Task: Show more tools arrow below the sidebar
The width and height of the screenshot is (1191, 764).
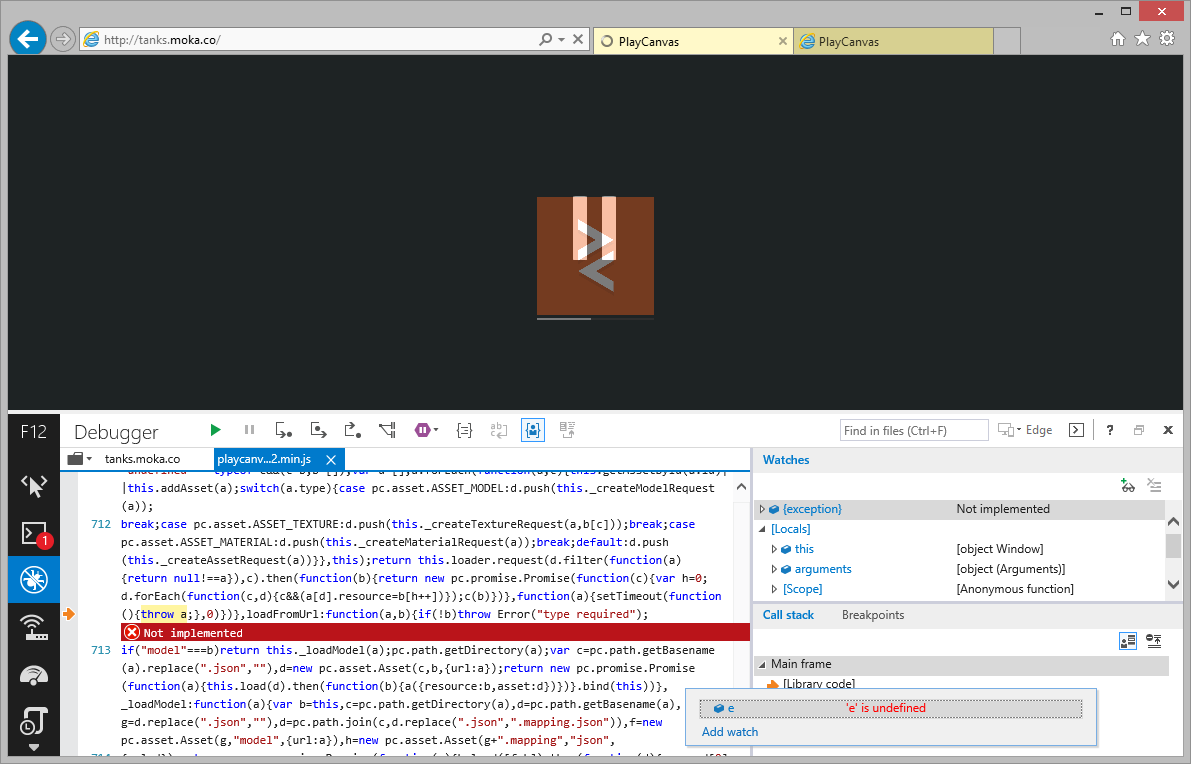Action: tap(33, 747)
